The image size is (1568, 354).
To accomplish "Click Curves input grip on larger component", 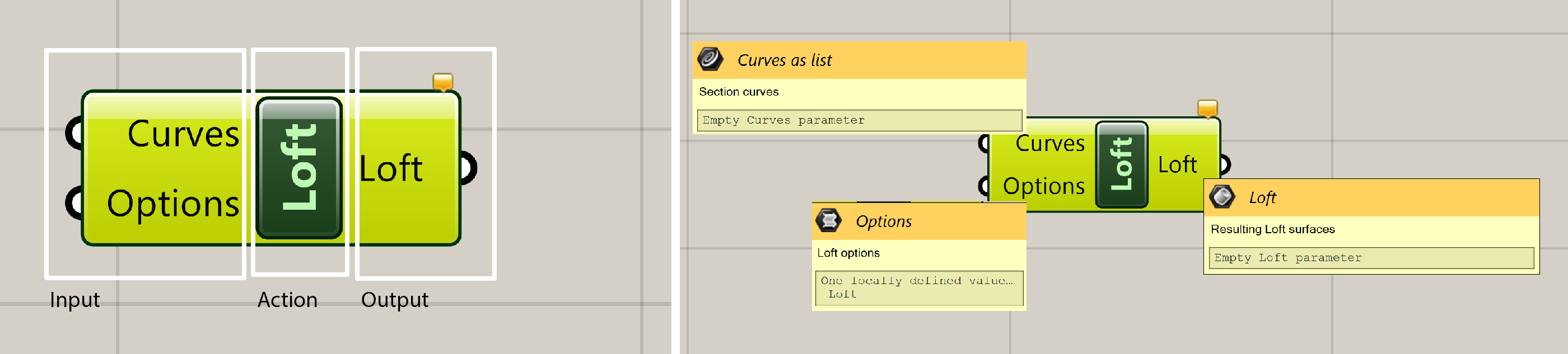I will pyautogui.click(x=74, y=133).
